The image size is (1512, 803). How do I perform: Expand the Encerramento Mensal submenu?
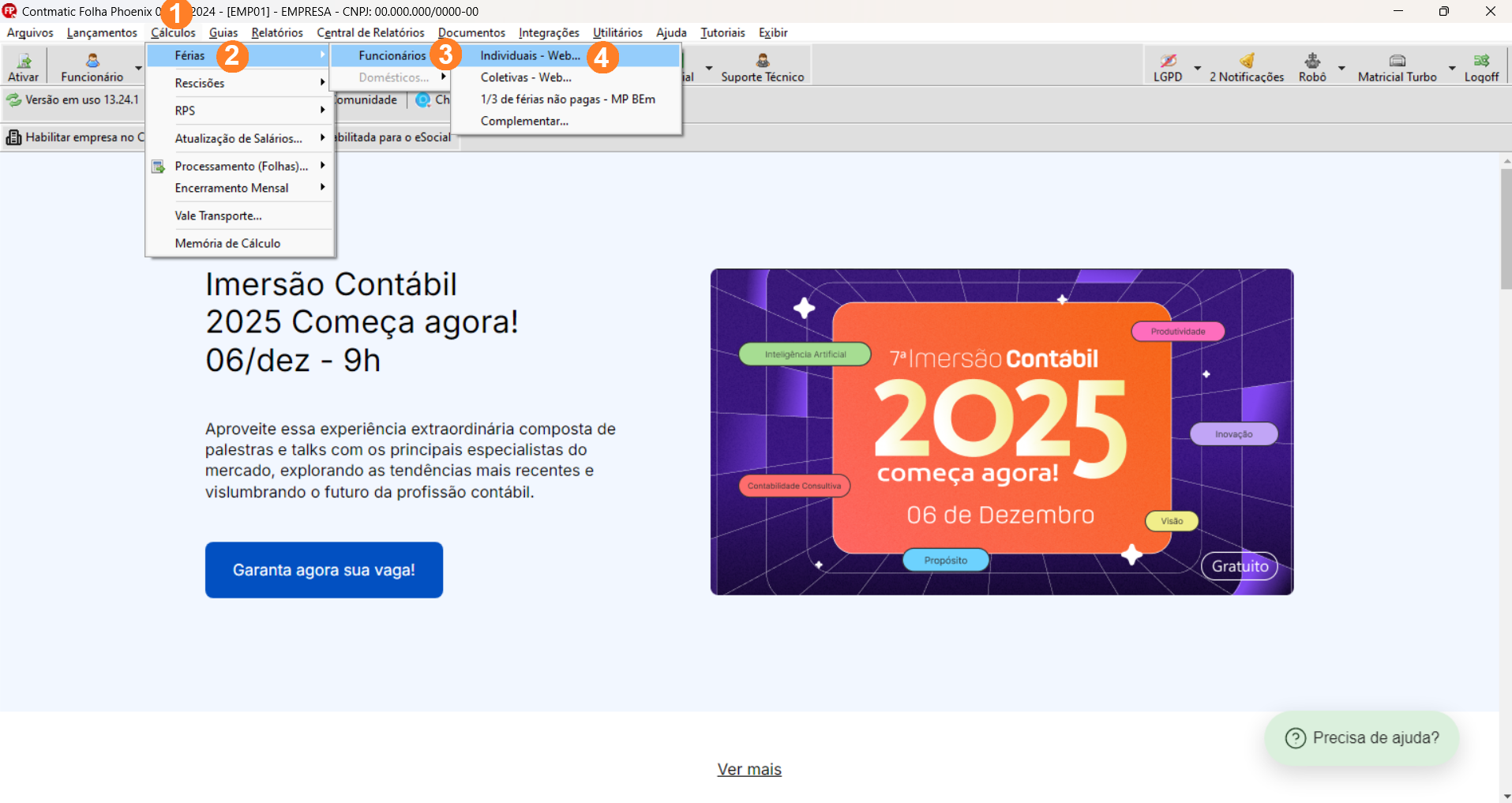pos(240,188)
